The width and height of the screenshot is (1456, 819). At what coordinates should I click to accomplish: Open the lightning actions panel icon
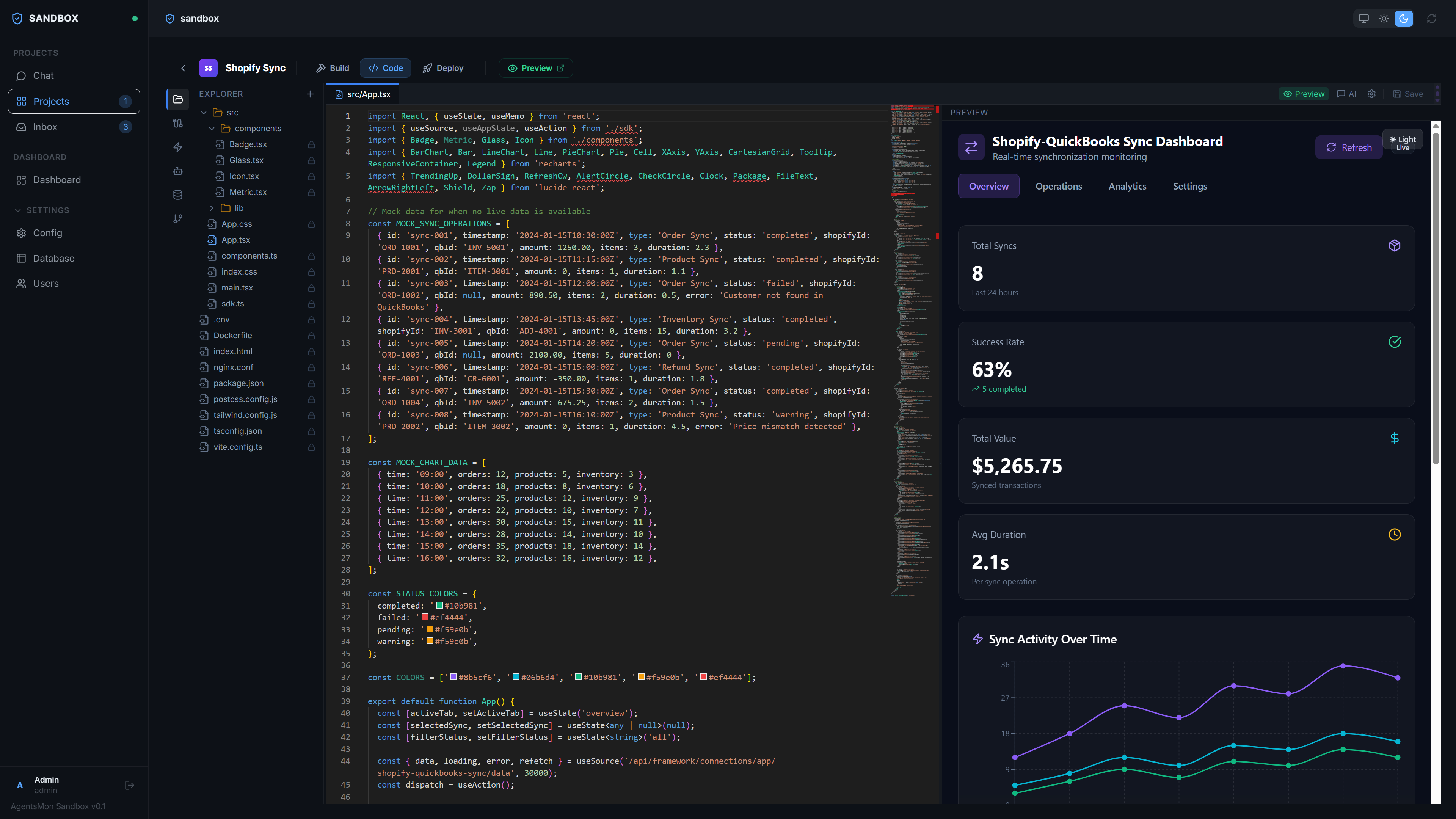point(177,147)
